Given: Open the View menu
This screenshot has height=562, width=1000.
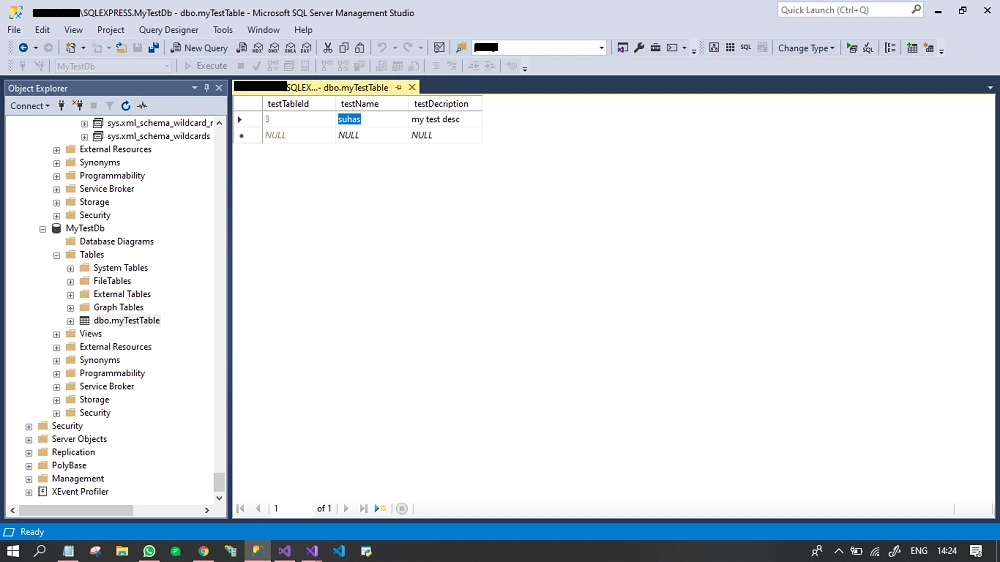Looking at the screenshot, I should (73, 30).
